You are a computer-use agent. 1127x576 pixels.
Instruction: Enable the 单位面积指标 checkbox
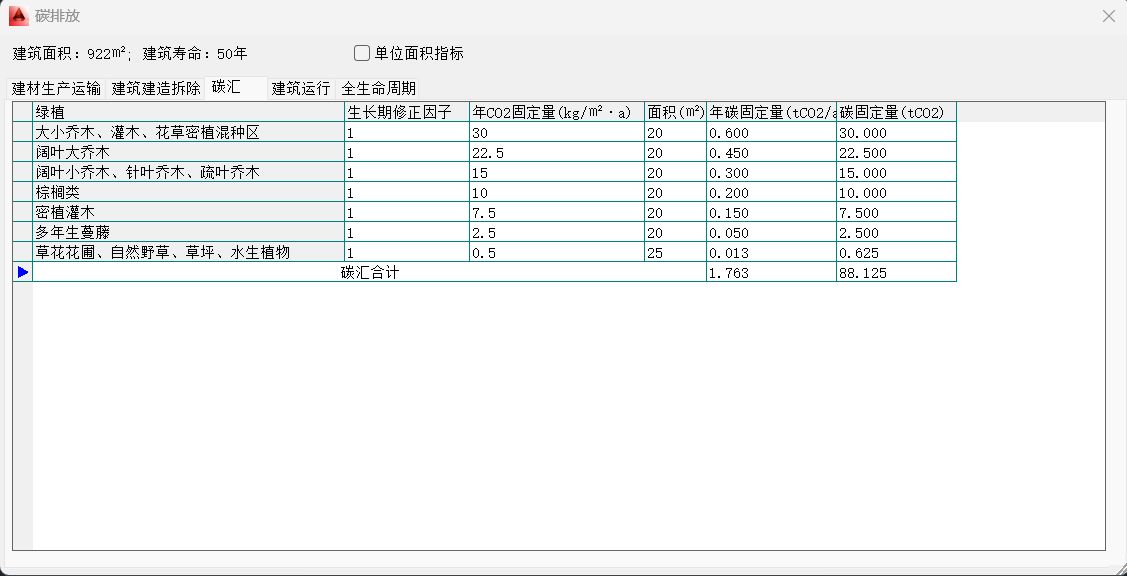[363, 53]
